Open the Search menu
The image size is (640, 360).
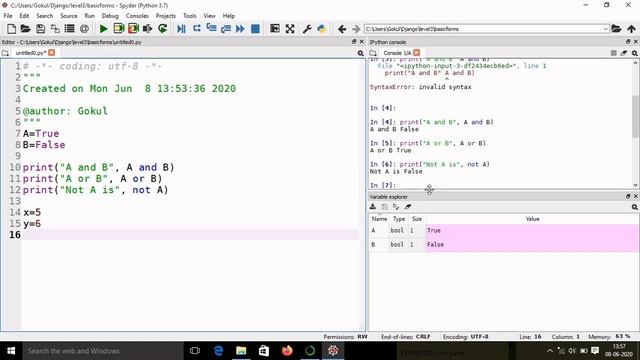tap(44, 16)
